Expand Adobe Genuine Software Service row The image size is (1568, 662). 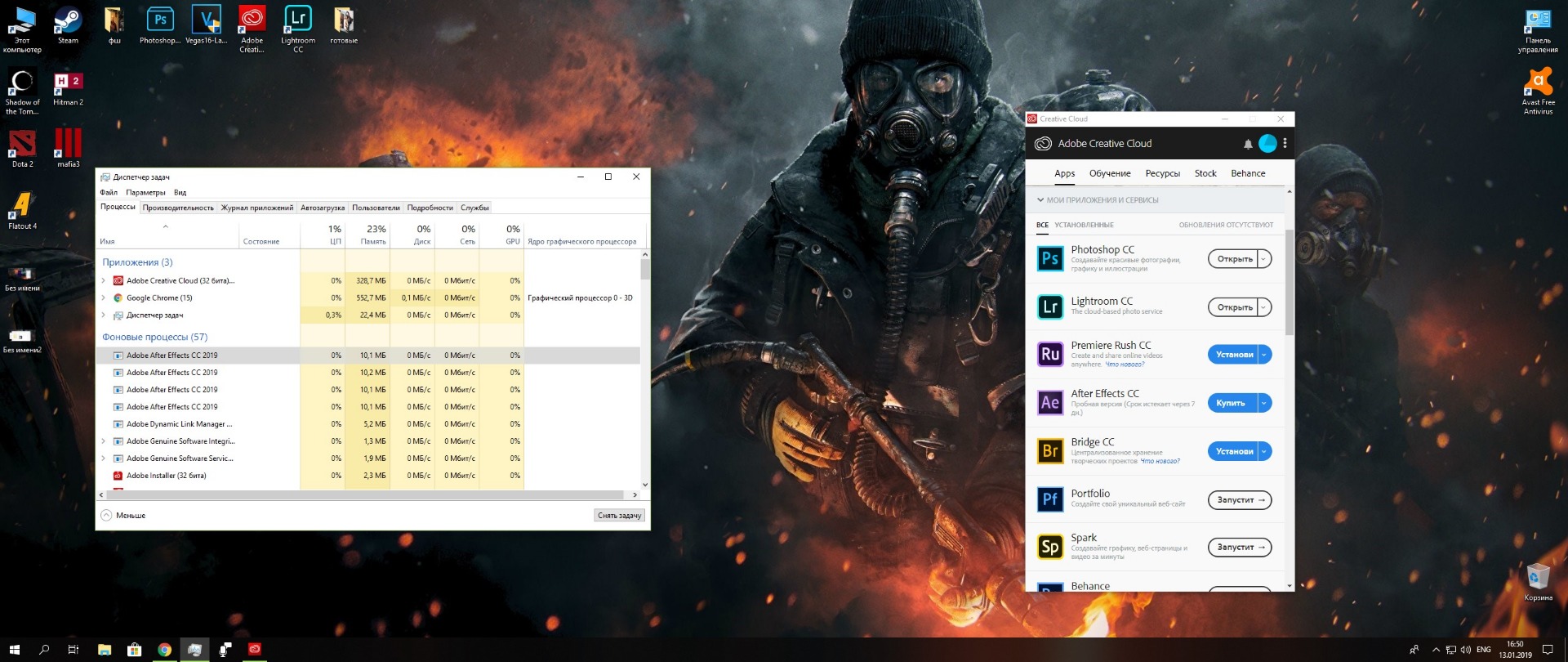[x=103, y=458]
